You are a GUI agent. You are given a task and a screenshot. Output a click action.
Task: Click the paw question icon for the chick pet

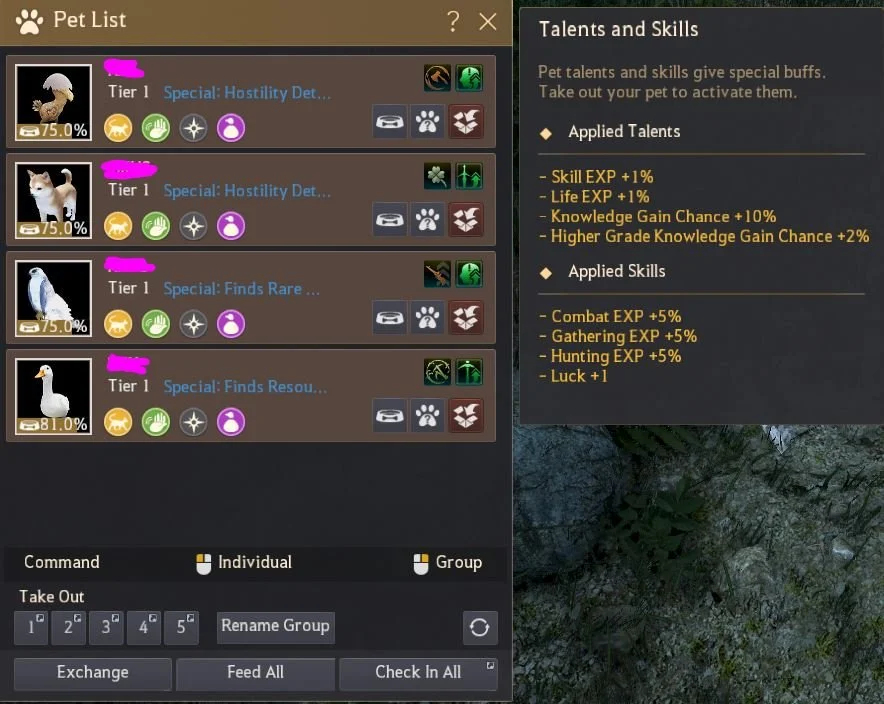[427, 121]
